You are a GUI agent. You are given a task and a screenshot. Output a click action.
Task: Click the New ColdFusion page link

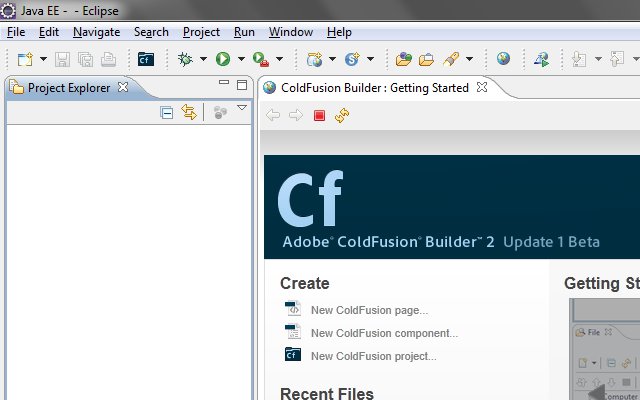[369, 310]
